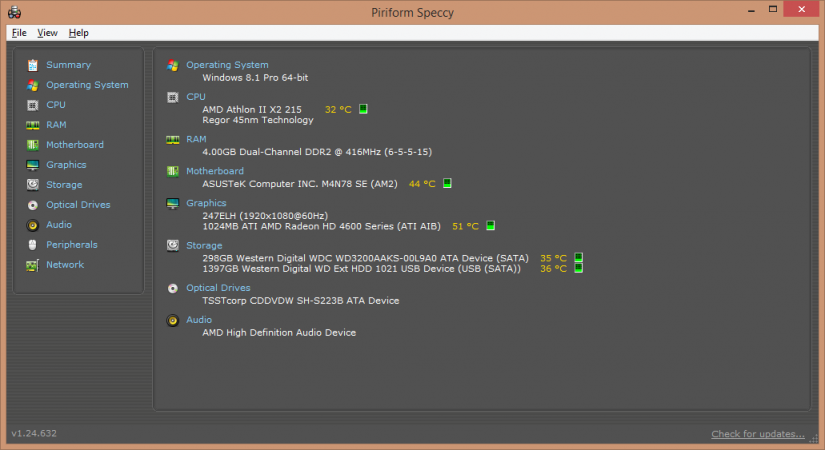Click the Peripherals mouse icon in sidebar
The image size is (825, 450).
[x=33, y=245]
